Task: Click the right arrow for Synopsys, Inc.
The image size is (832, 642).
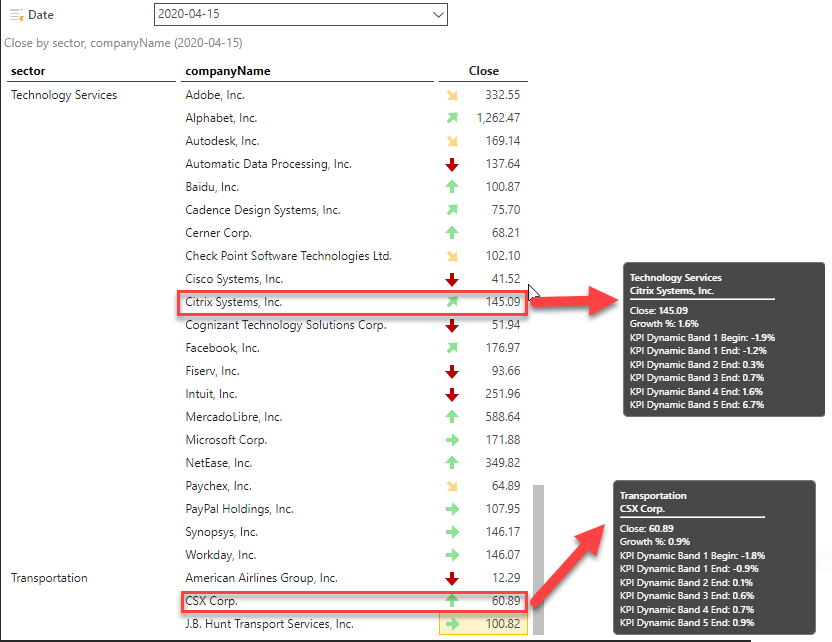Action: click(x=452, y=532)
